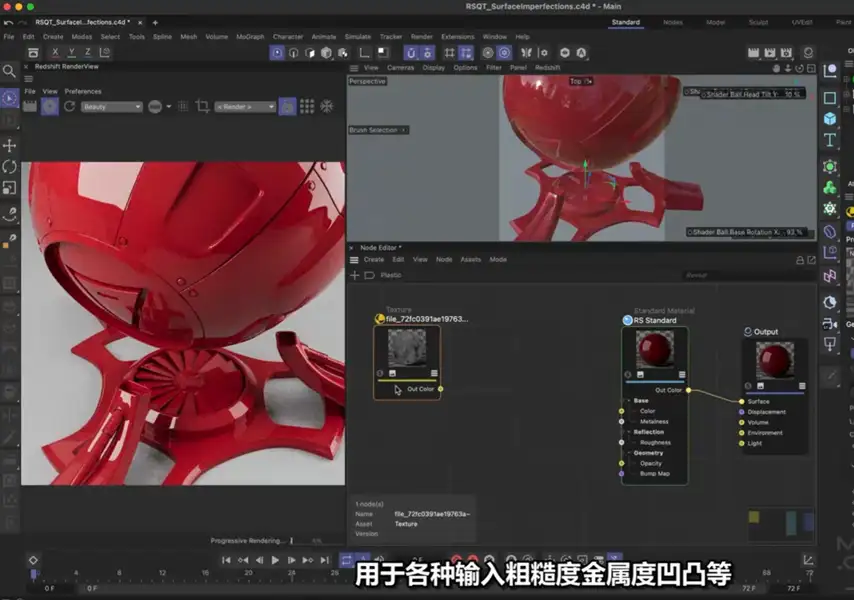
Task: Click the snowflake icon in RenderView toolbar
Action: pyautogui.click(x=327, y=103)
